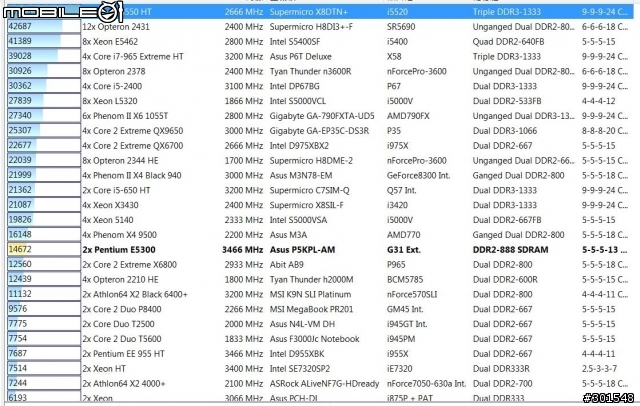640x406 pixels.
Task: Select the 12x Opteron 2431 row
Action: tap(320, 27)
